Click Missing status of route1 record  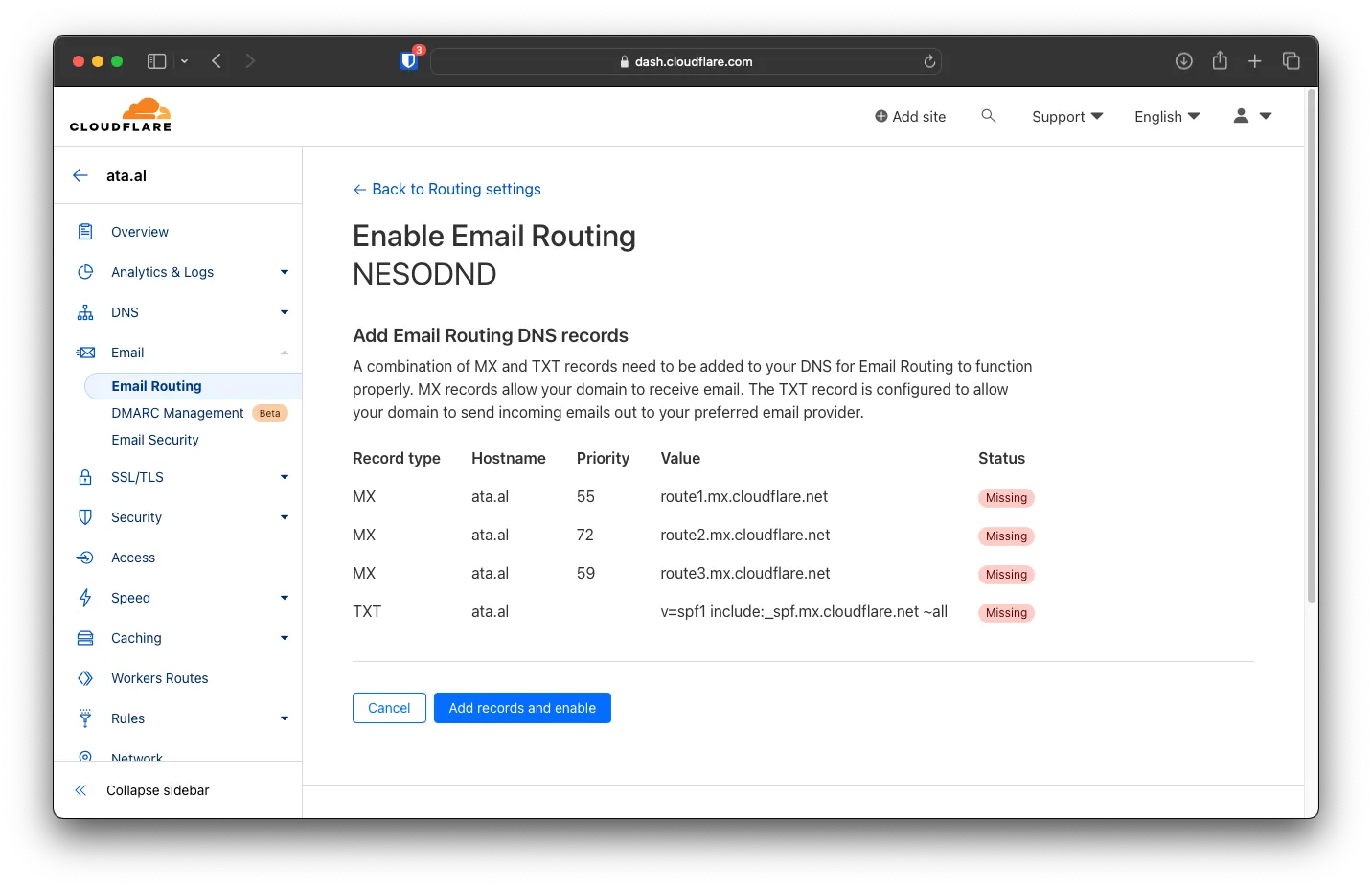(1006, 498)
